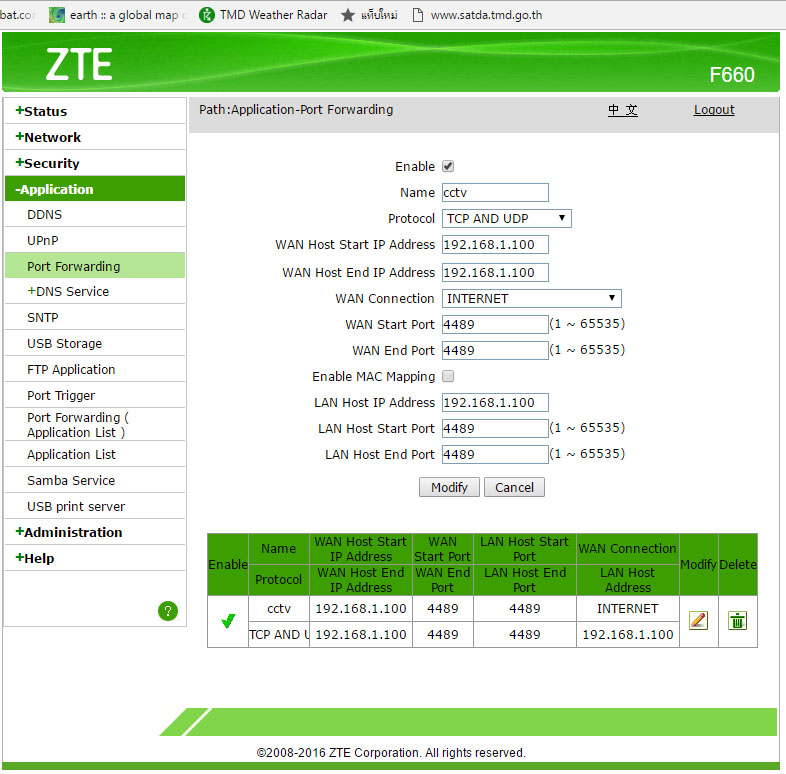The image size is (786, 774).
Task: Open the green question mark help icon
Action: click(168, 611)
